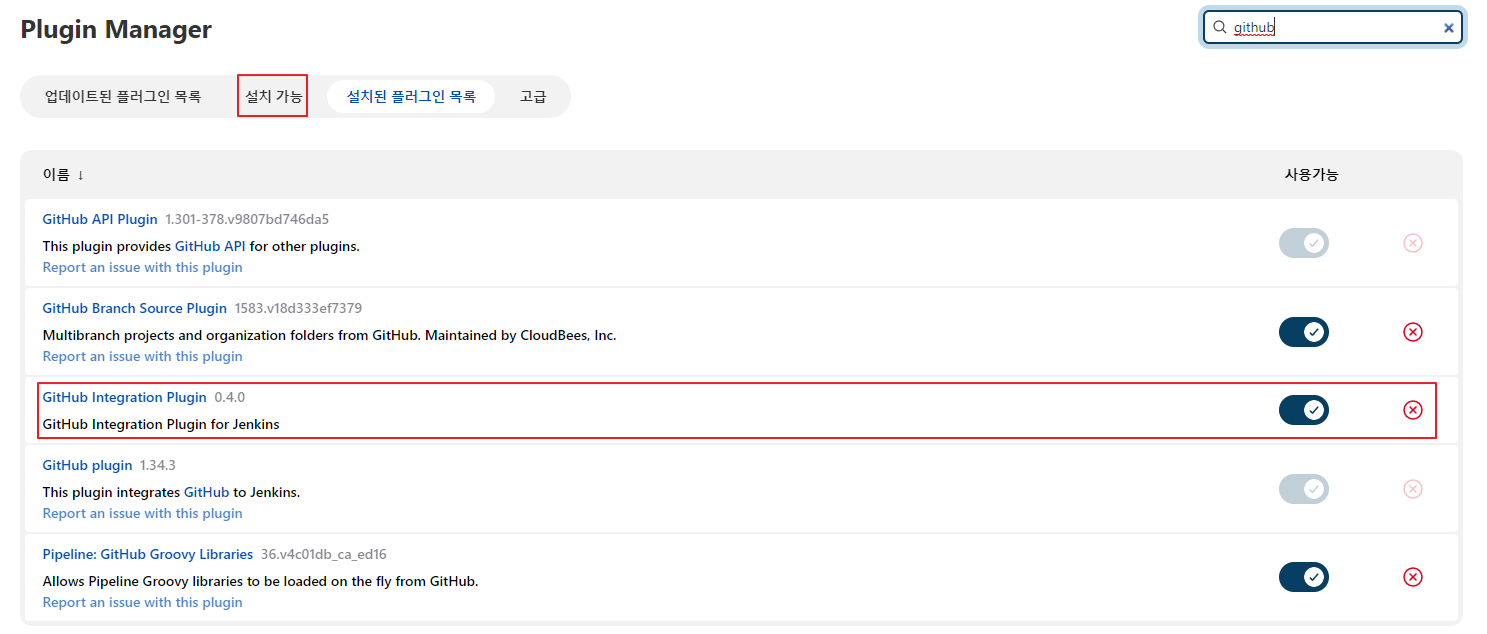The width and height of the screenshot is (1487, 634).
Task: Open the GitHub API Plugin link
Action: point(100,219)
